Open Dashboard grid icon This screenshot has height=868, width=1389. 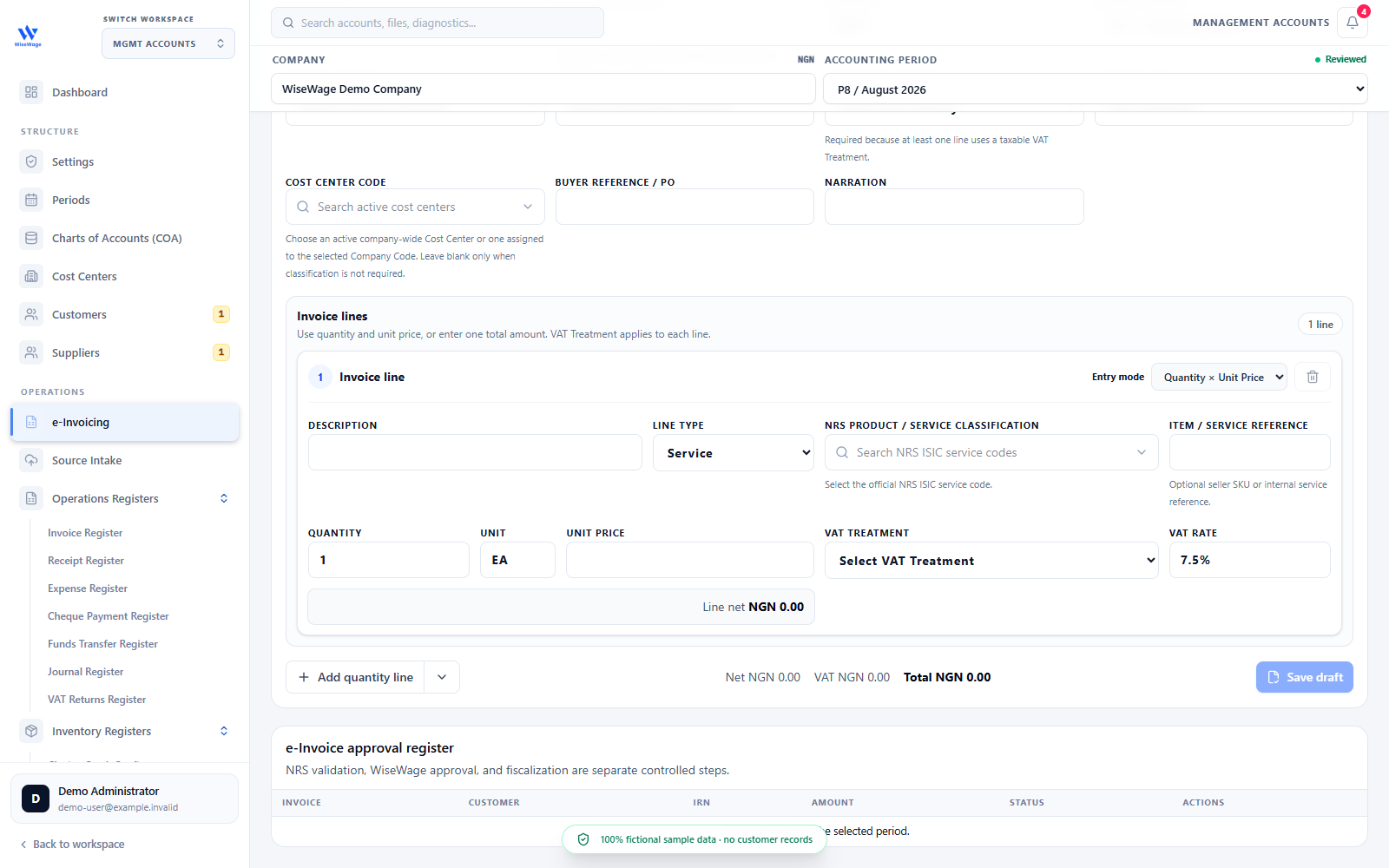(31, 92)
